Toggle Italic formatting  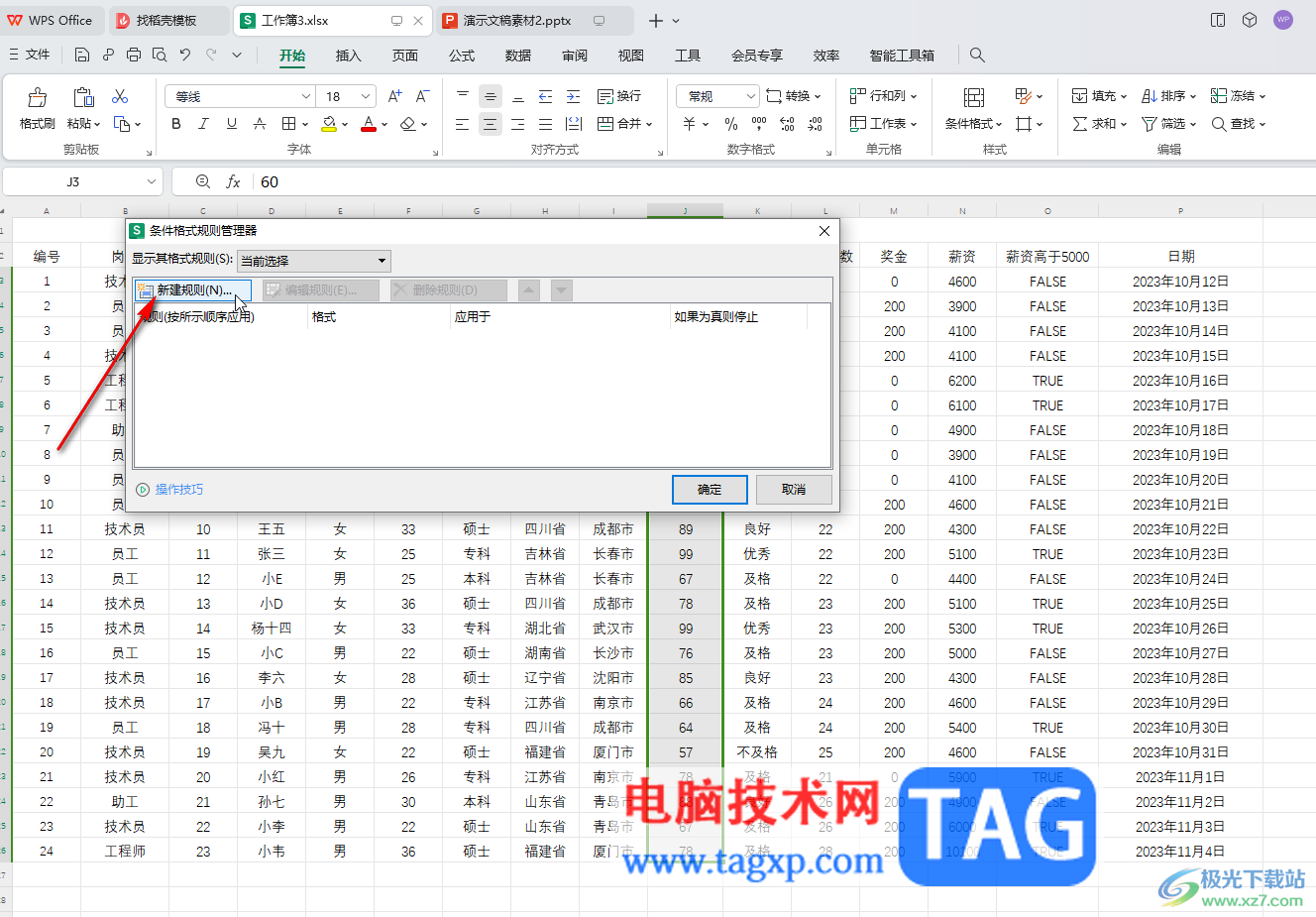coord(204,124)
